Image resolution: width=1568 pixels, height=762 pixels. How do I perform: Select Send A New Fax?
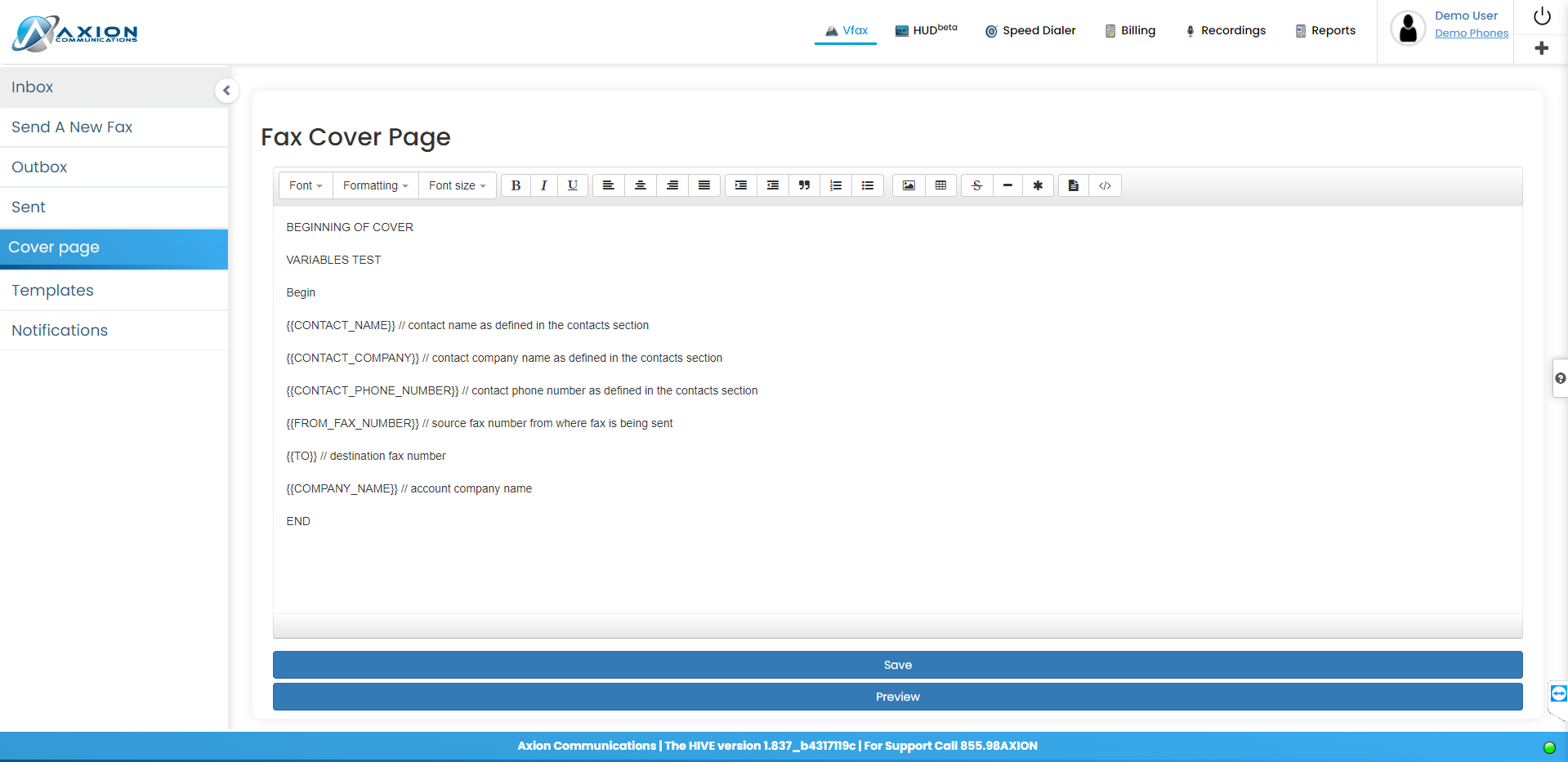pyautogui.click(x=114, y=127)
